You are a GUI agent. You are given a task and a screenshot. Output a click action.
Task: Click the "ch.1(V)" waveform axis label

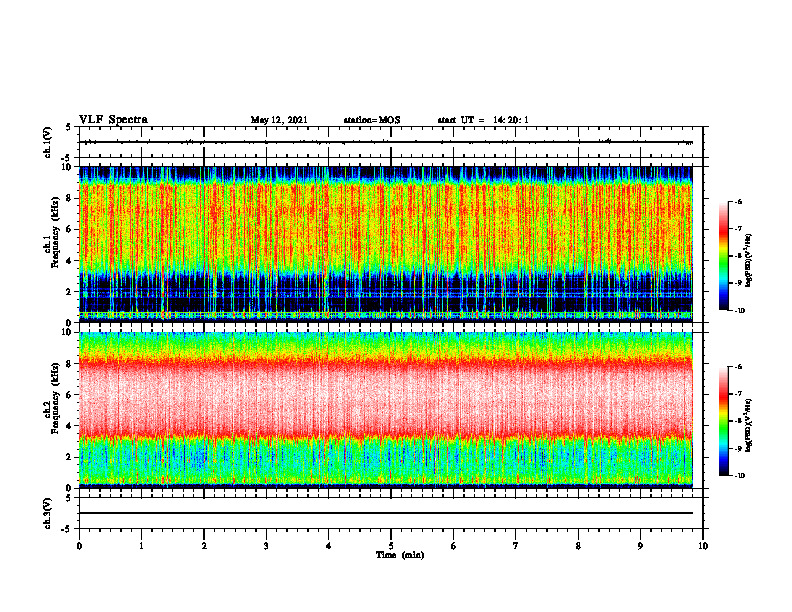click(48, 142)
